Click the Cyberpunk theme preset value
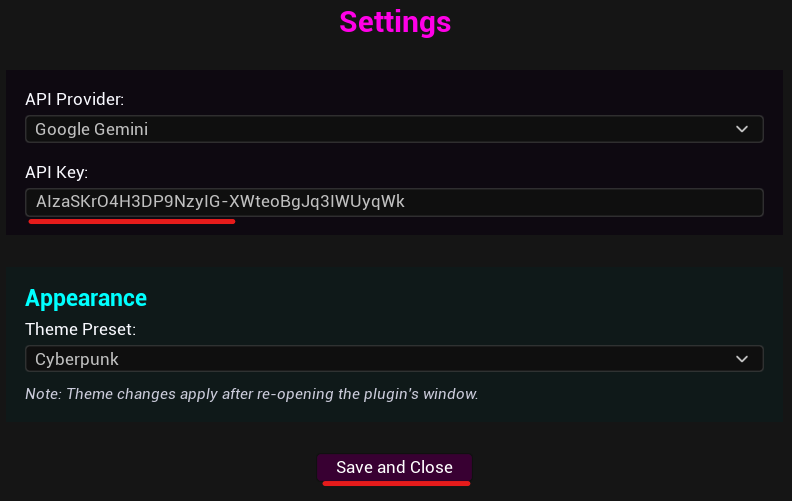This screenshot has height=501, width=792. 76,358
